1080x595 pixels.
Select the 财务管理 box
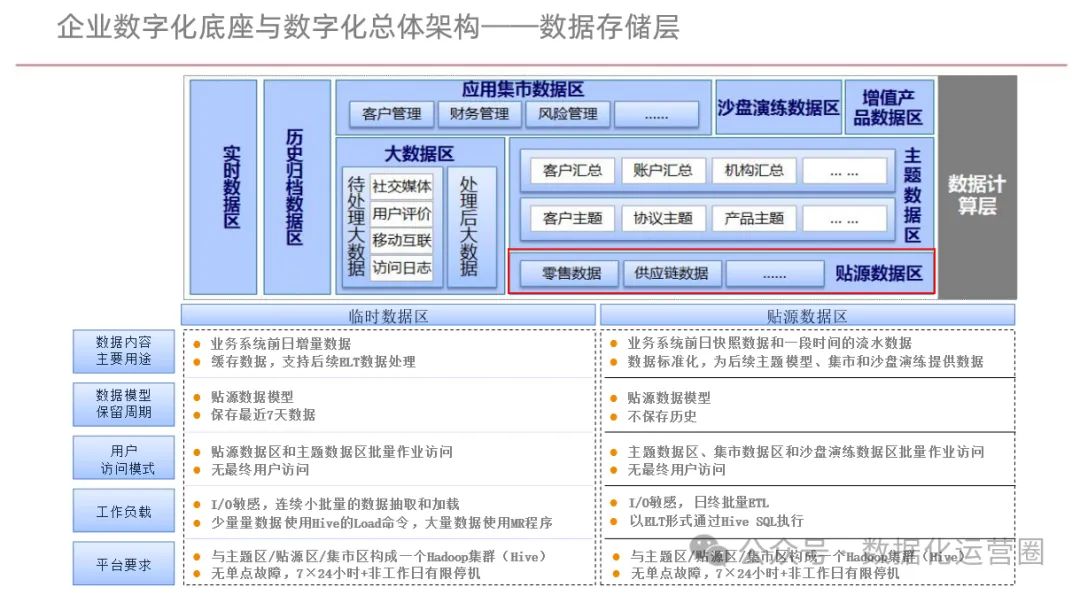(479, 114)
